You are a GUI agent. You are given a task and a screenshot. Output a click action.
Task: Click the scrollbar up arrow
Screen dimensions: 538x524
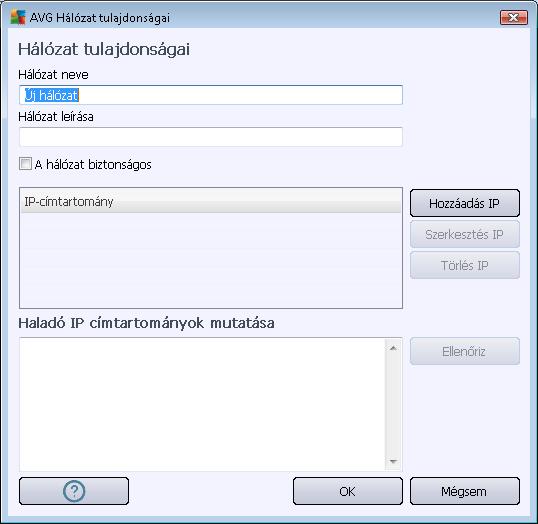point(393,348)
